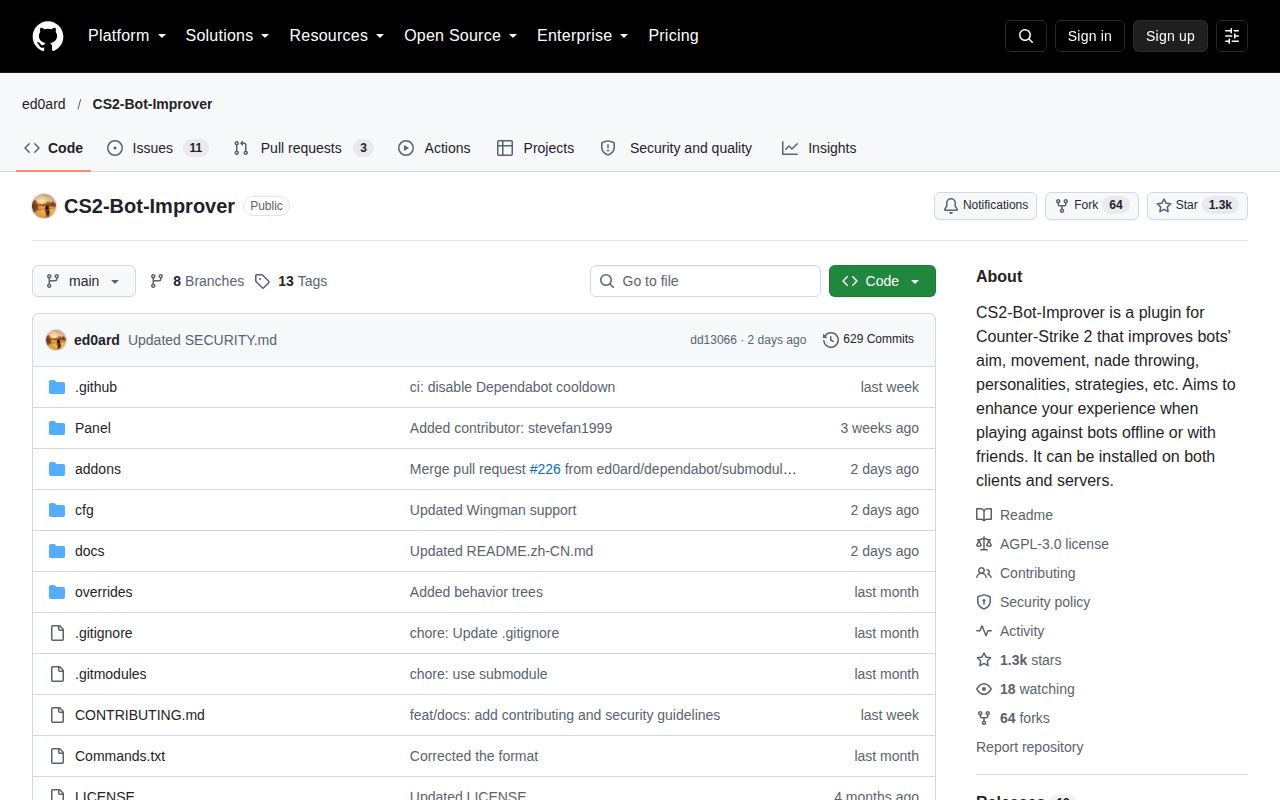This screenshot has height=800, width=1280.
Task: Open the main branch selector dropdown
Action: click(84, 281)
